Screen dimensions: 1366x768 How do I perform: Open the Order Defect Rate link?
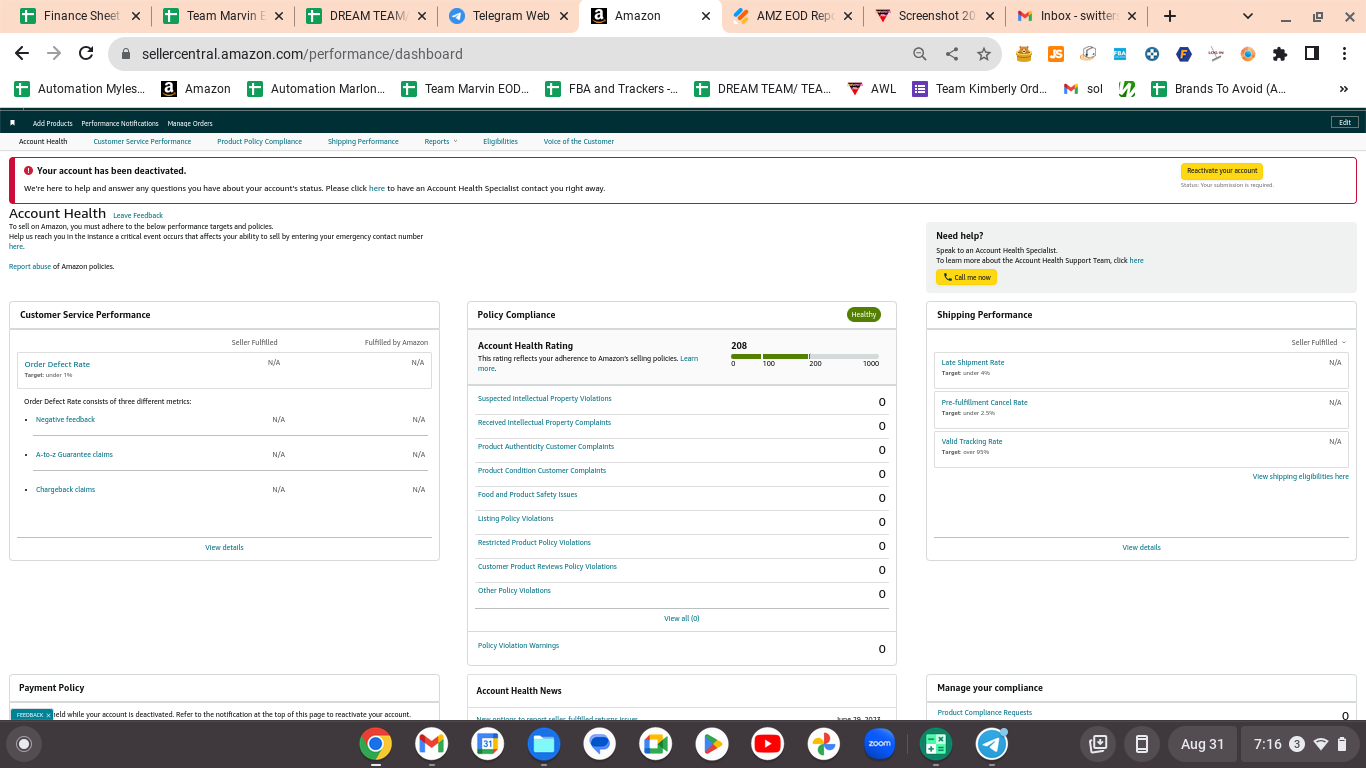click(57, 364)
